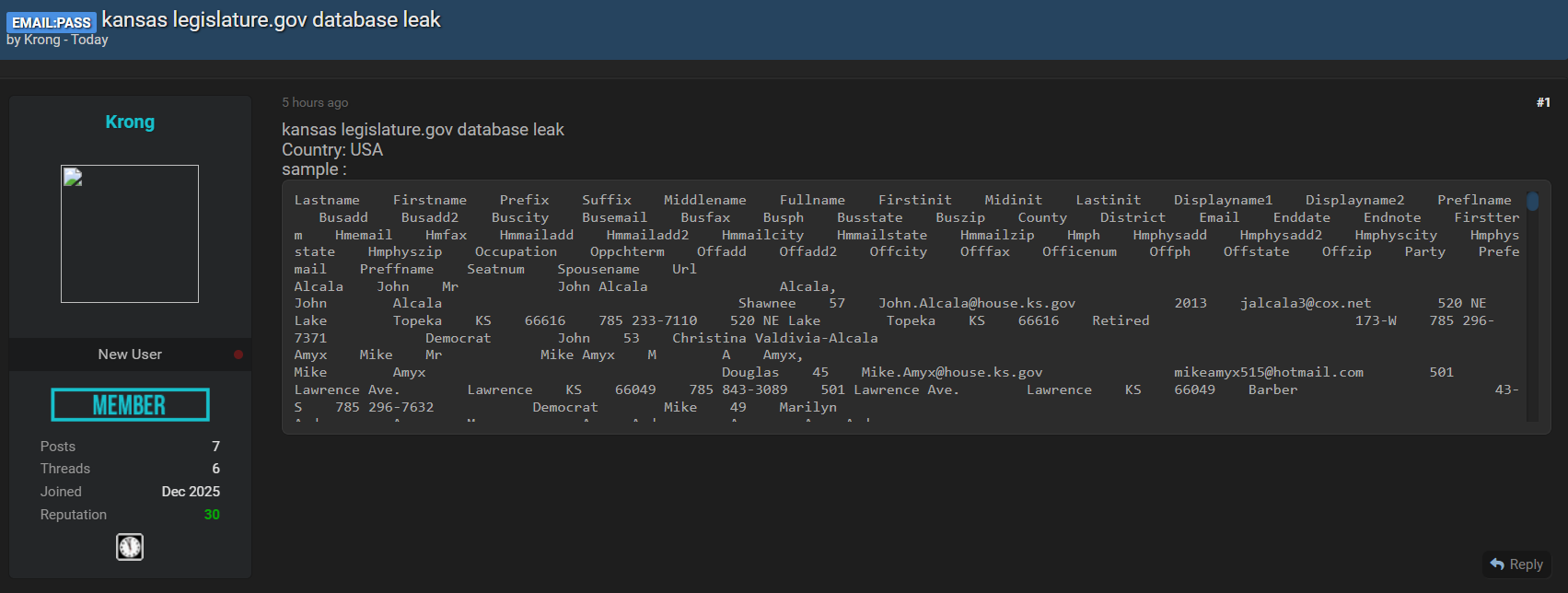Click the Threads count of 6
The image size is (1568, 593).
click(x=215, y=469)
